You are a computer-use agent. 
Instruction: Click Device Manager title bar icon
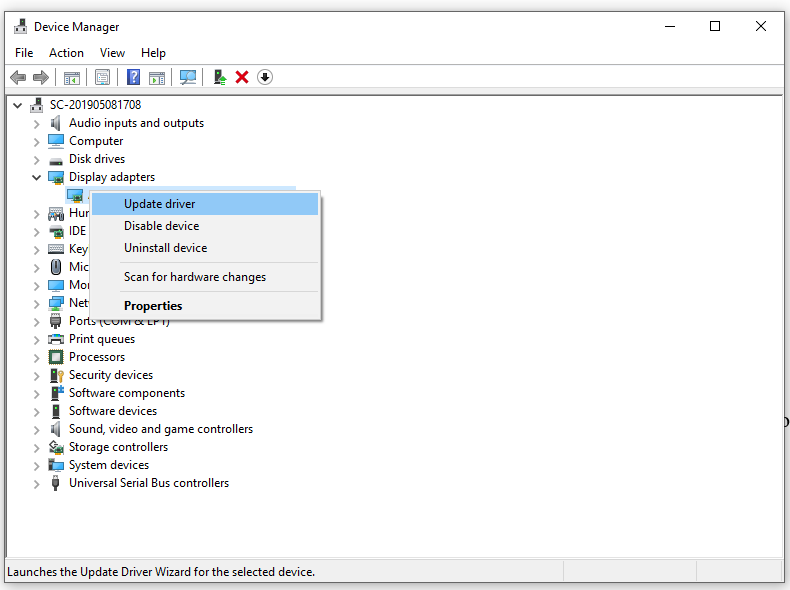click(x=20, y=26)
